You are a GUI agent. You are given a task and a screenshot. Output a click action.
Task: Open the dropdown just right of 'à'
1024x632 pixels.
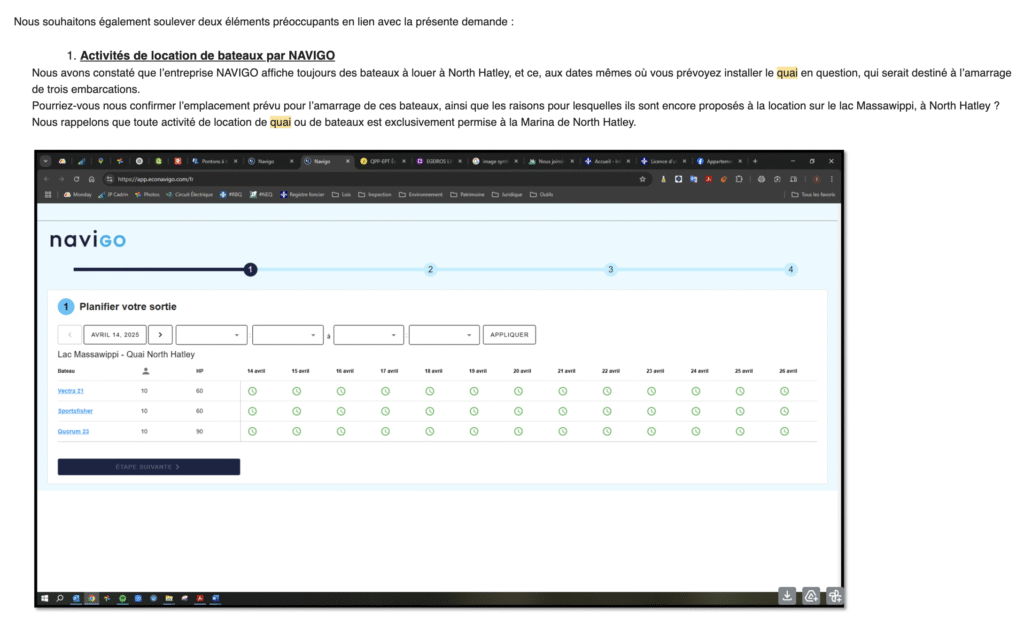[368, 335]
